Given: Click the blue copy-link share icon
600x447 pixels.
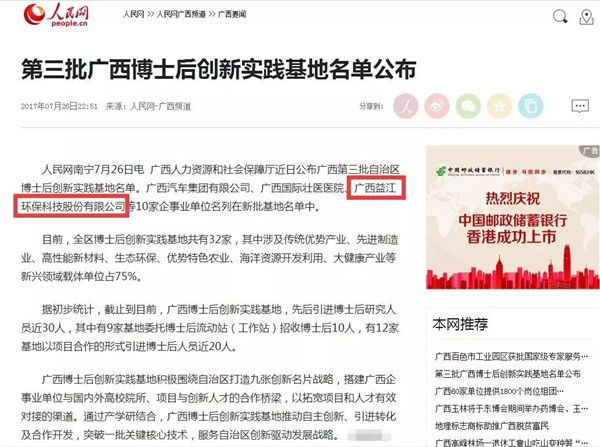Looking at the screenshot, I should pyautogui.click(x=531, y=106).
